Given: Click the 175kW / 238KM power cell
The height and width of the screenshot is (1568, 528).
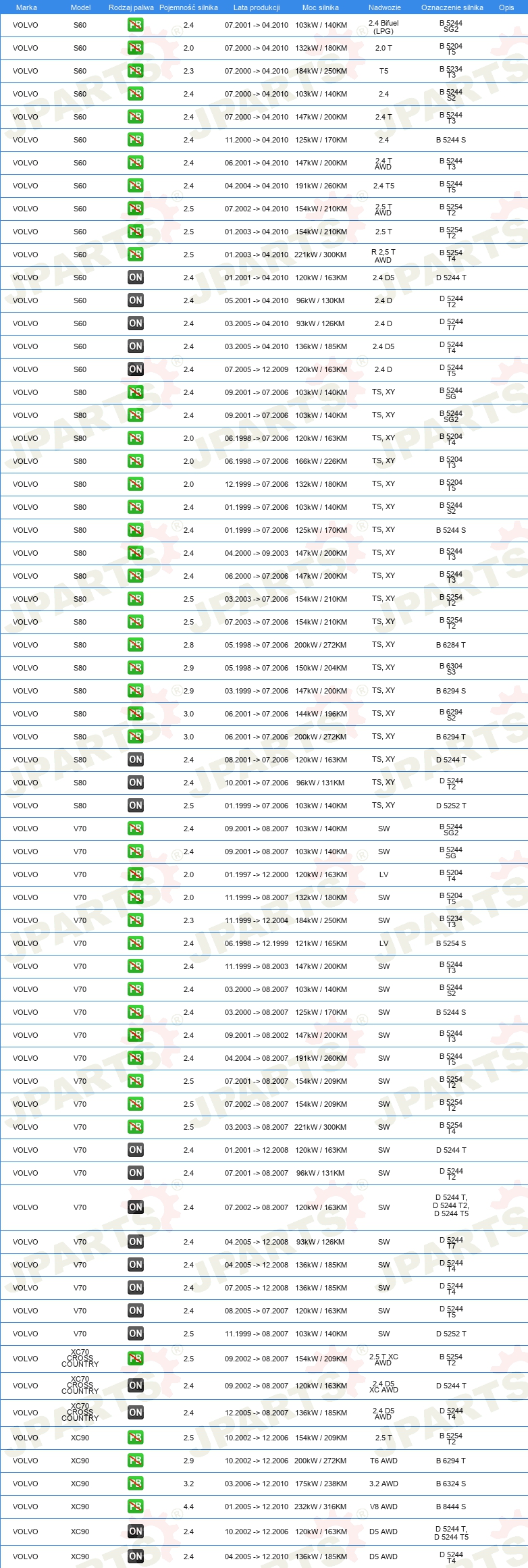Looking at the screenshot, I should pos(321,1484).
